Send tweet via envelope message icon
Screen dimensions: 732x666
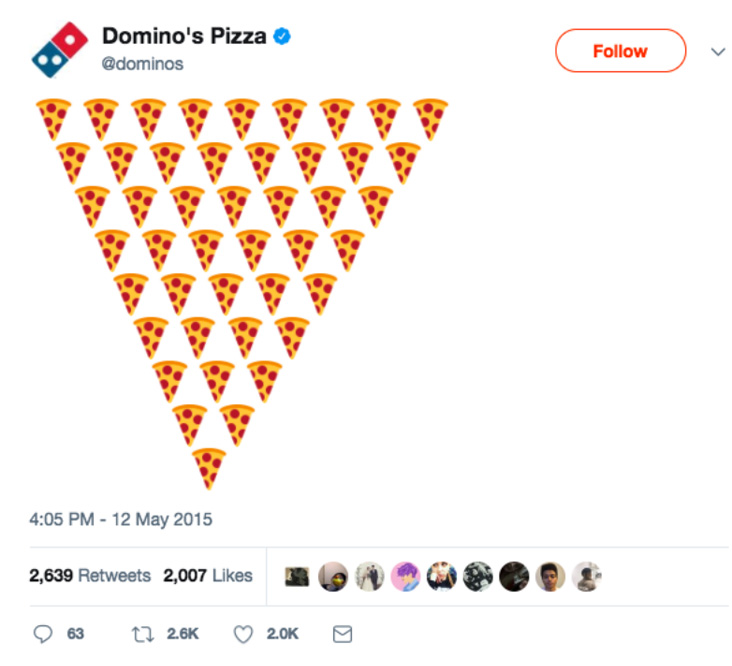342,634
